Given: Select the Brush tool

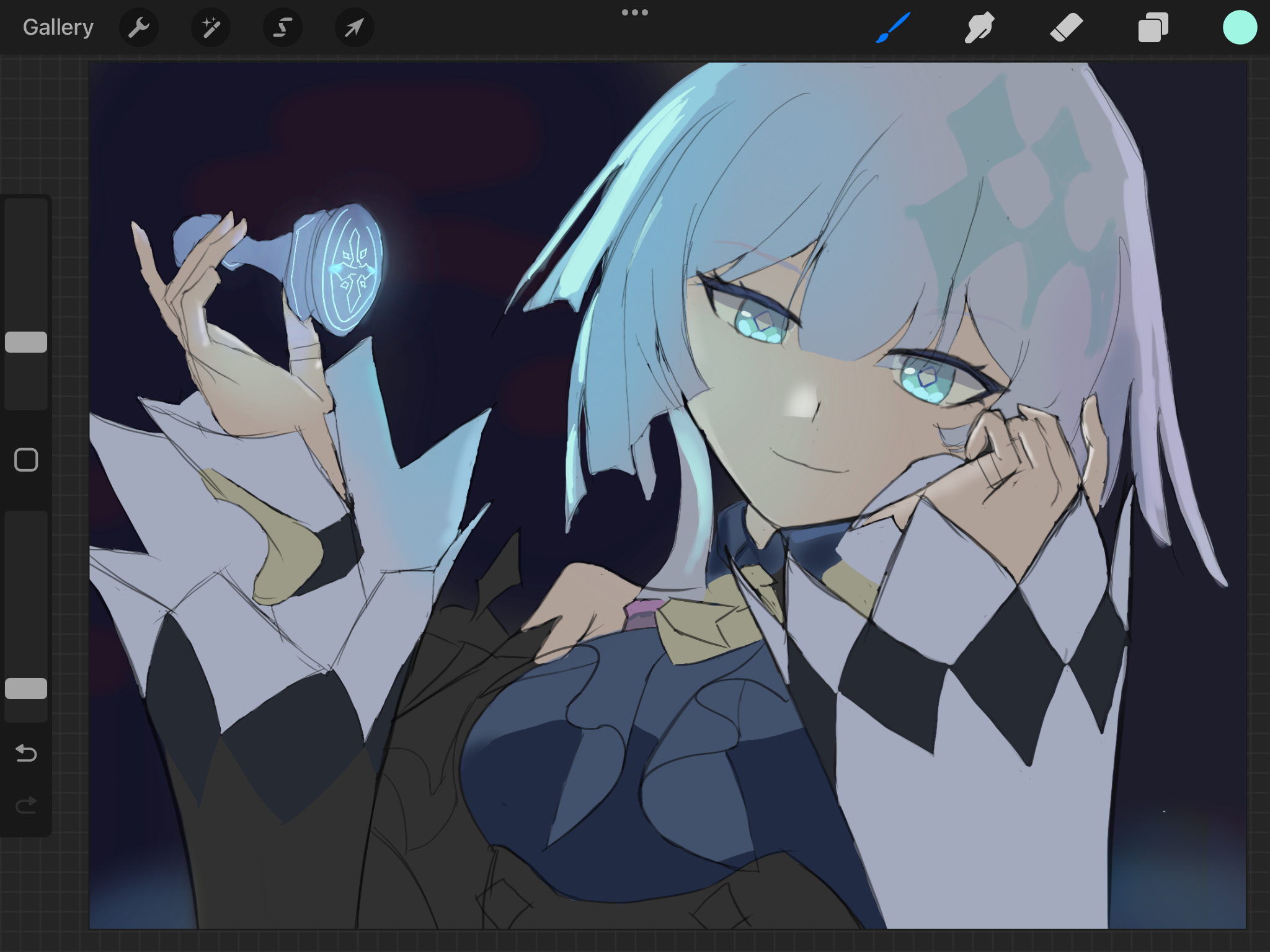Looking at the screenshot, I should [x=893, y=27].
